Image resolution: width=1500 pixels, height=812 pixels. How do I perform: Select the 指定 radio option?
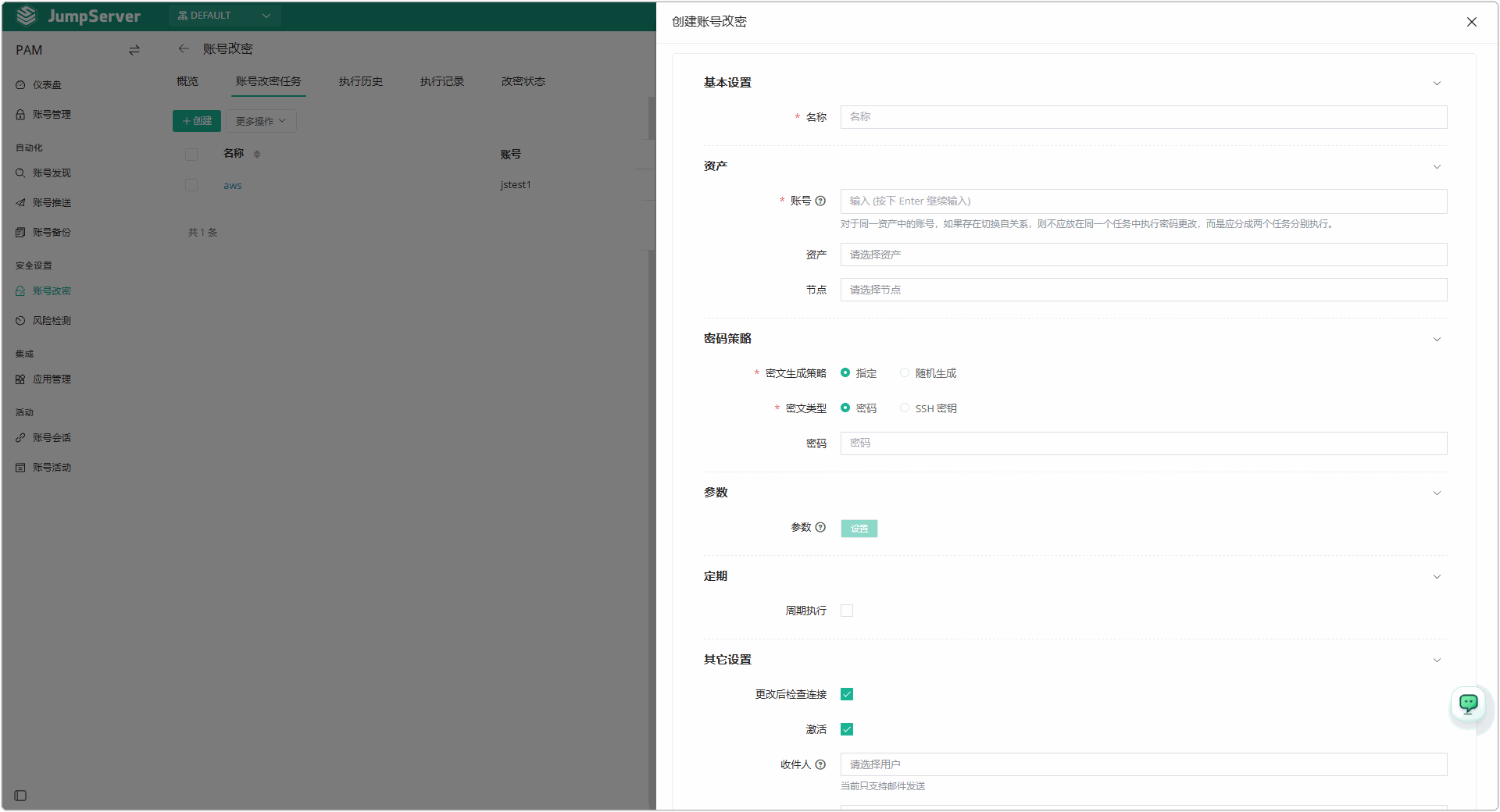pyautogui.click(x=845, y=373)
